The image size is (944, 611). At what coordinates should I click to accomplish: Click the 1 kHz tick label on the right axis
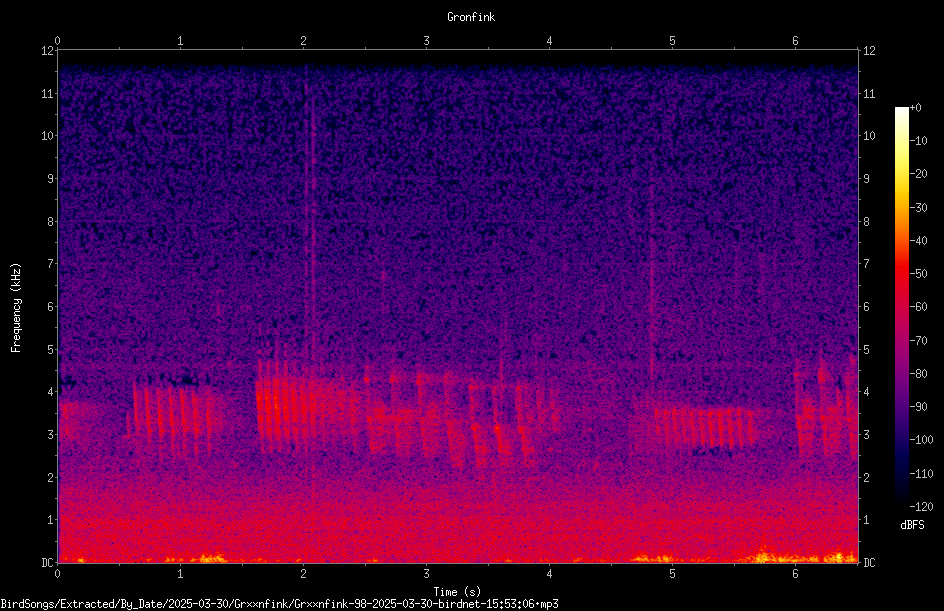(x=866, y=520)
